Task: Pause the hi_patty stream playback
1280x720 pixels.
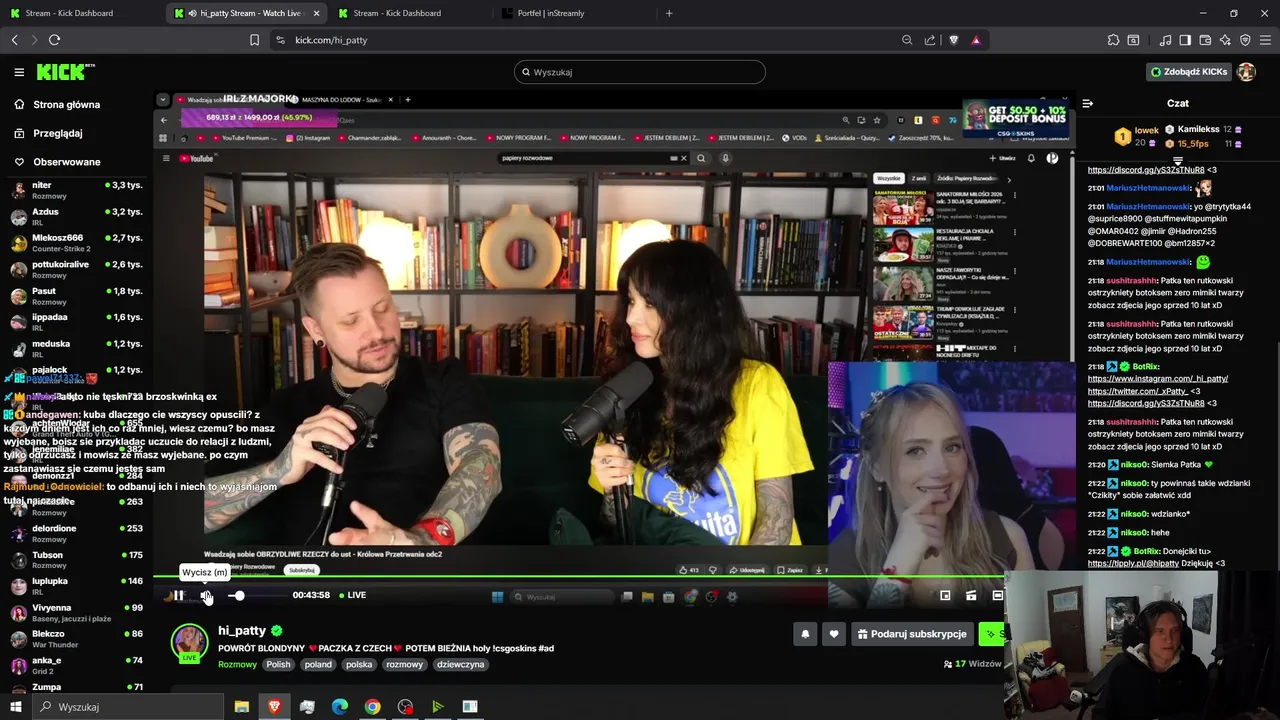Action: tap(178, 596)
